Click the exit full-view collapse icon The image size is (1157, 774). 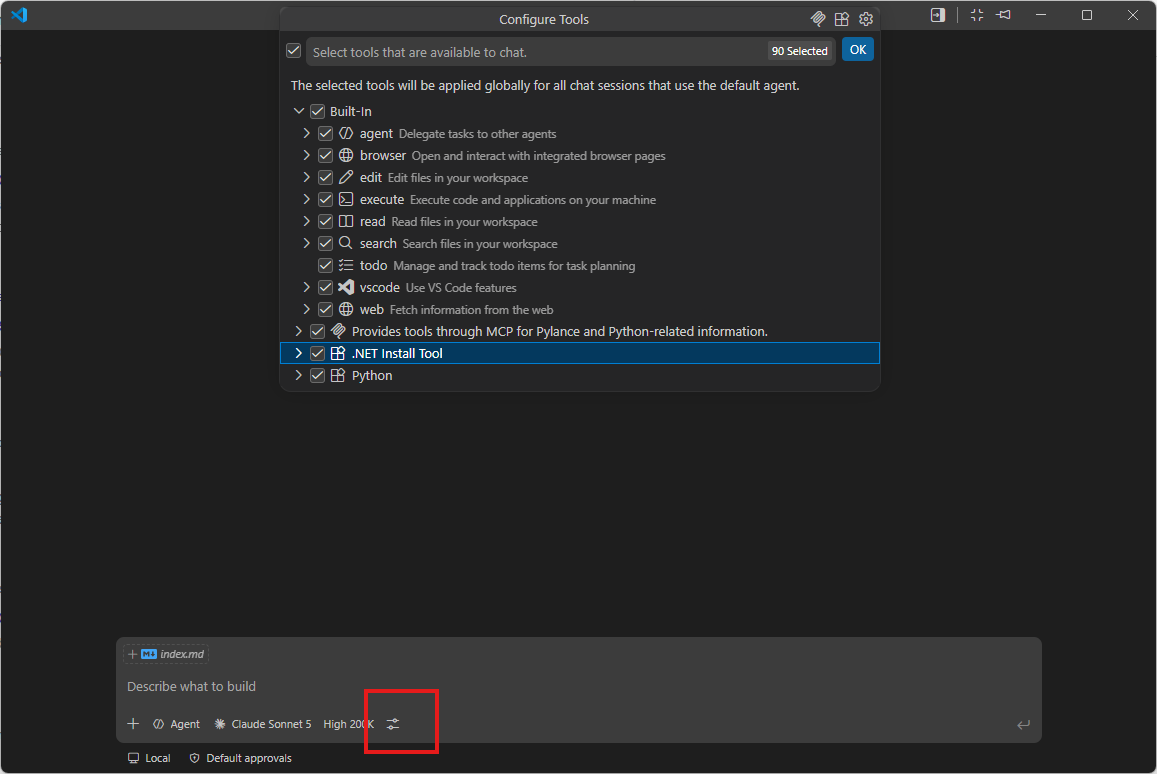977,15
